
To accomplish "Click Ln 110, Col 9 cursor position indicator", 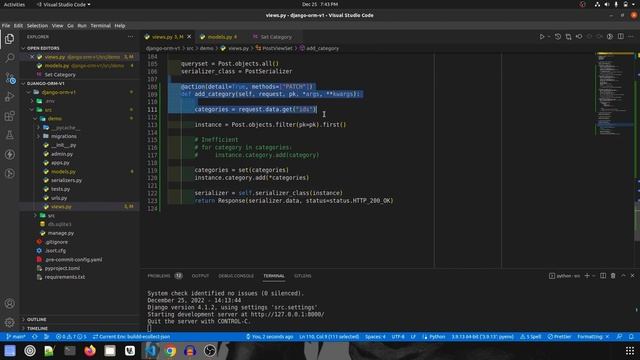I will click(x=329, y=337).
